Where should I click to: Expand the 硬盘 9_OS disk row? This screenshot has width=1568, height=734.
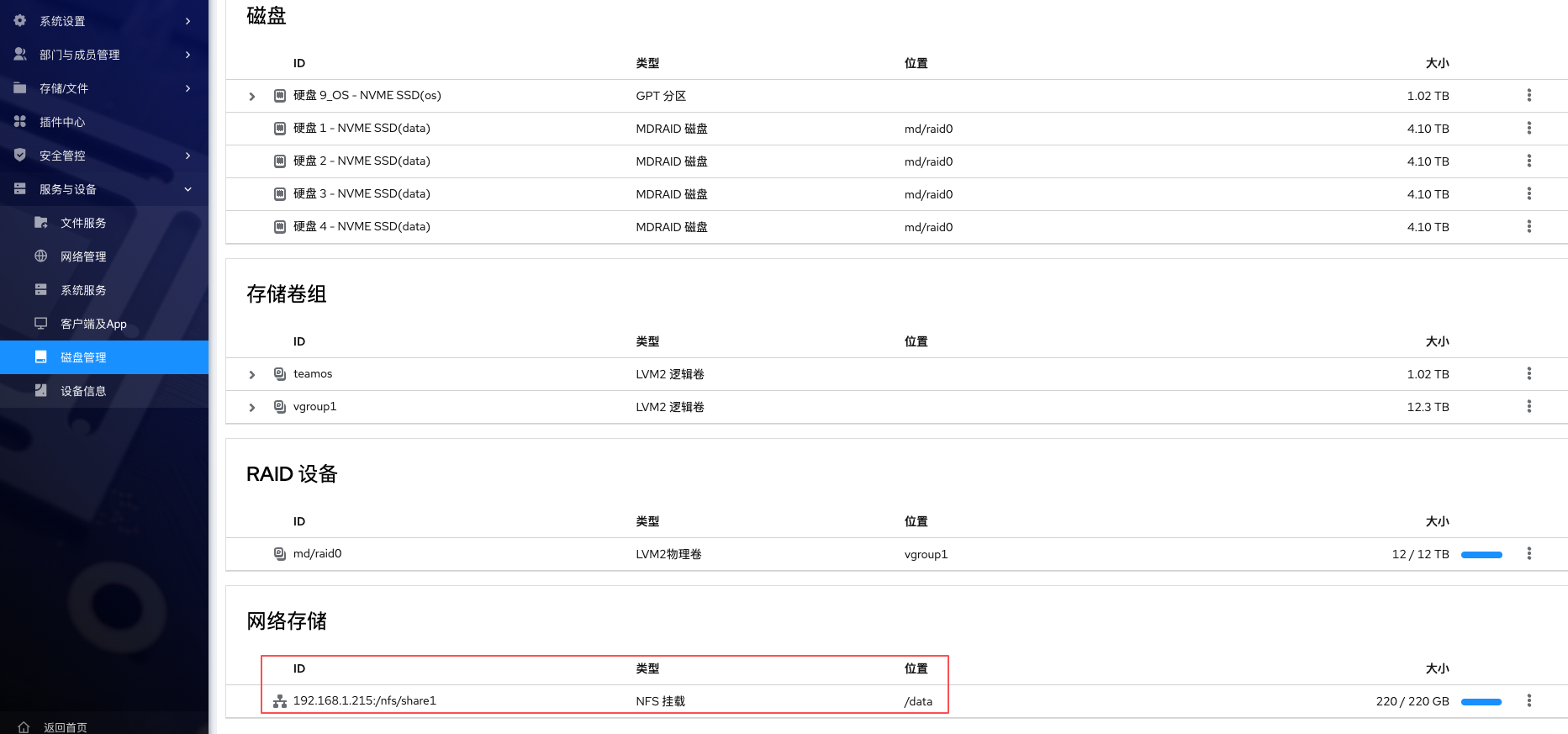pos(252,97)
